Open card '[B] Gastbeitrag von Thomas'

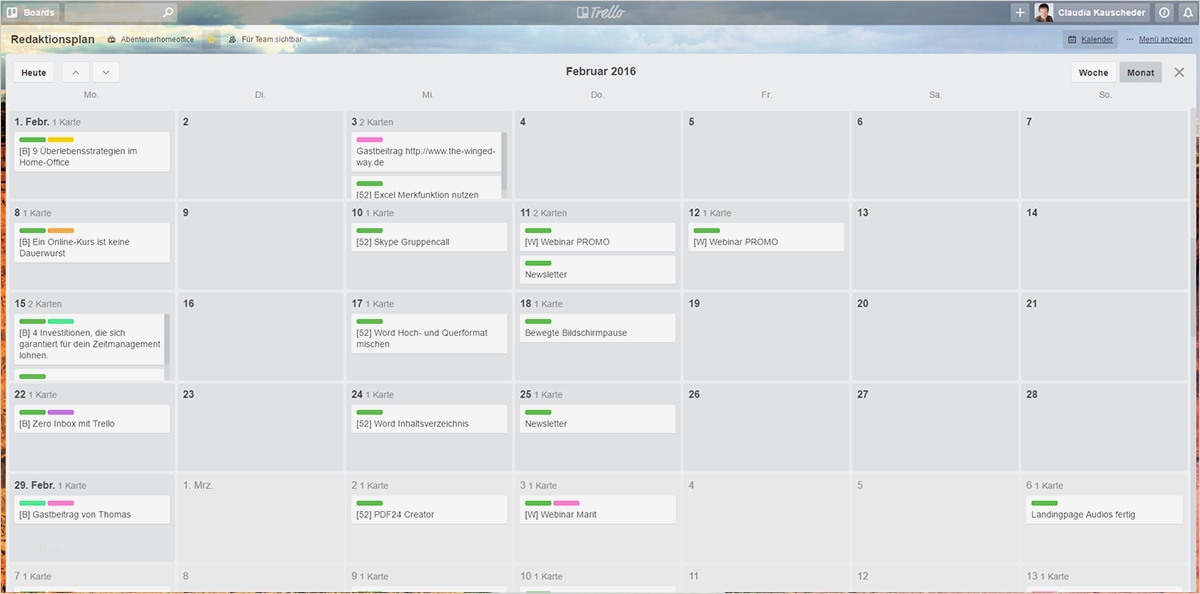pyautogui.click(x=92, y=510)
